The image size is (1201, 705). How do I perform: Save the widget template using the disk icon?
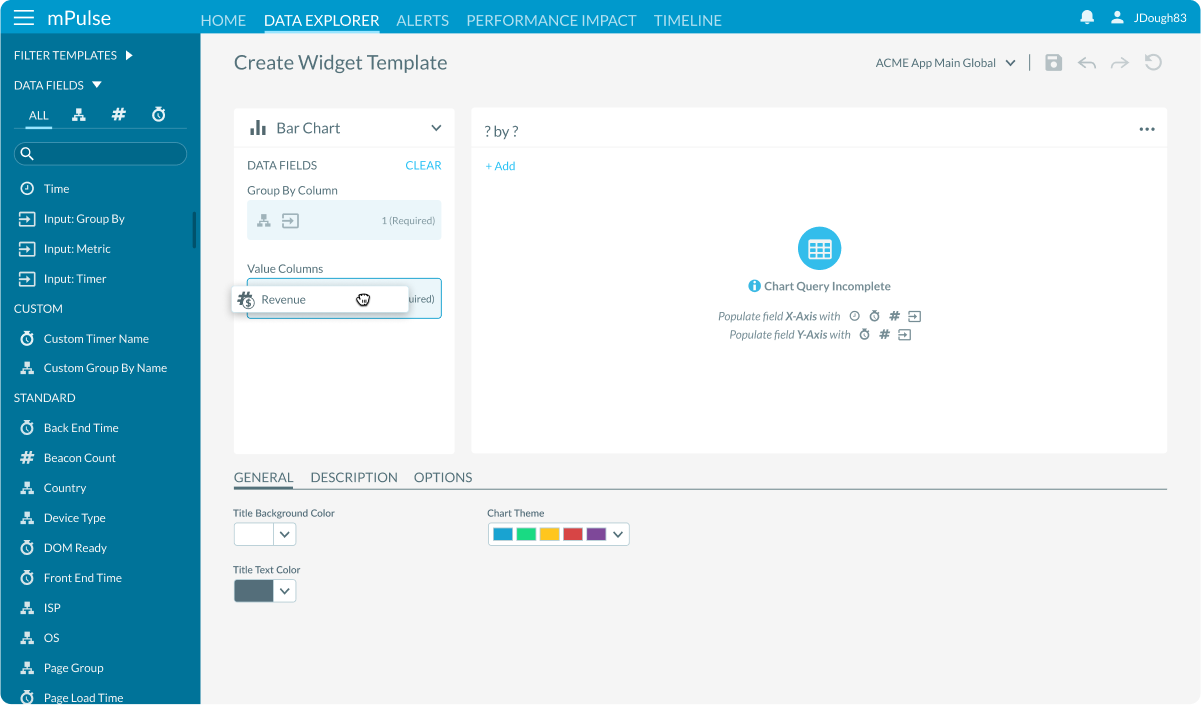coord(1053,62)
